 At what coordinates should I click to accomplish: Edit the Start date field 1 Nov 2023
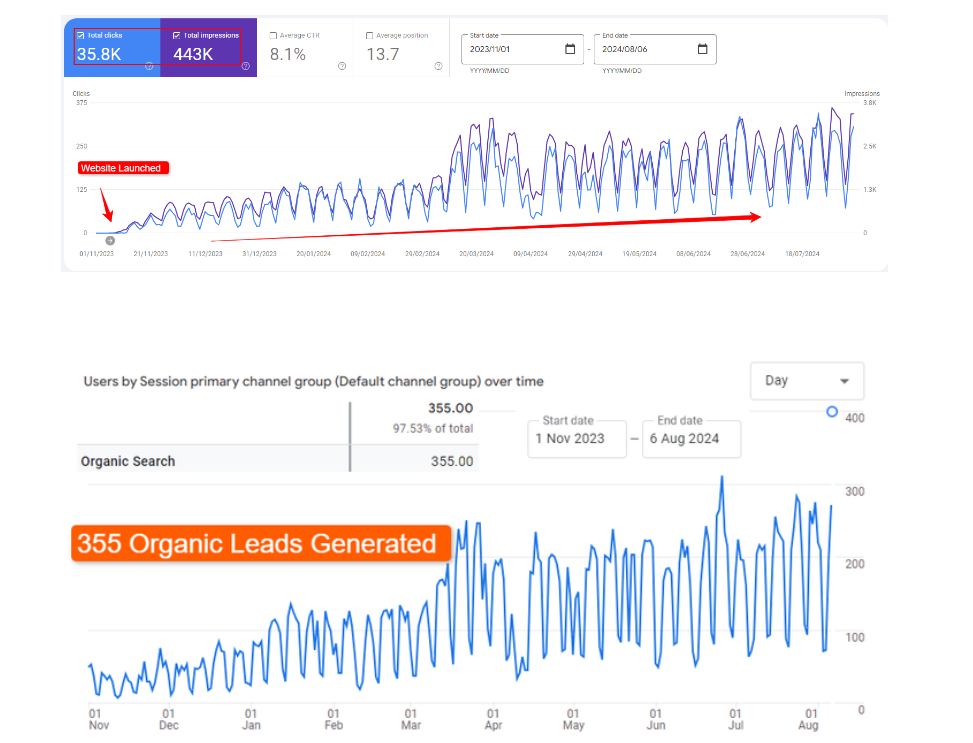pyautogui.click(x=576, y=438)
